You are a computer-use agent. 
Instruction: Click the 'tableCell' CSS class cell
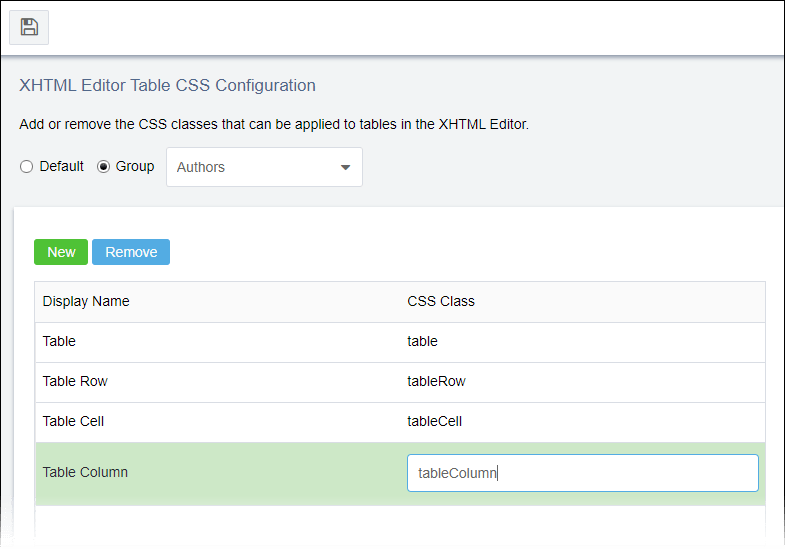click(x=583, y=422)
